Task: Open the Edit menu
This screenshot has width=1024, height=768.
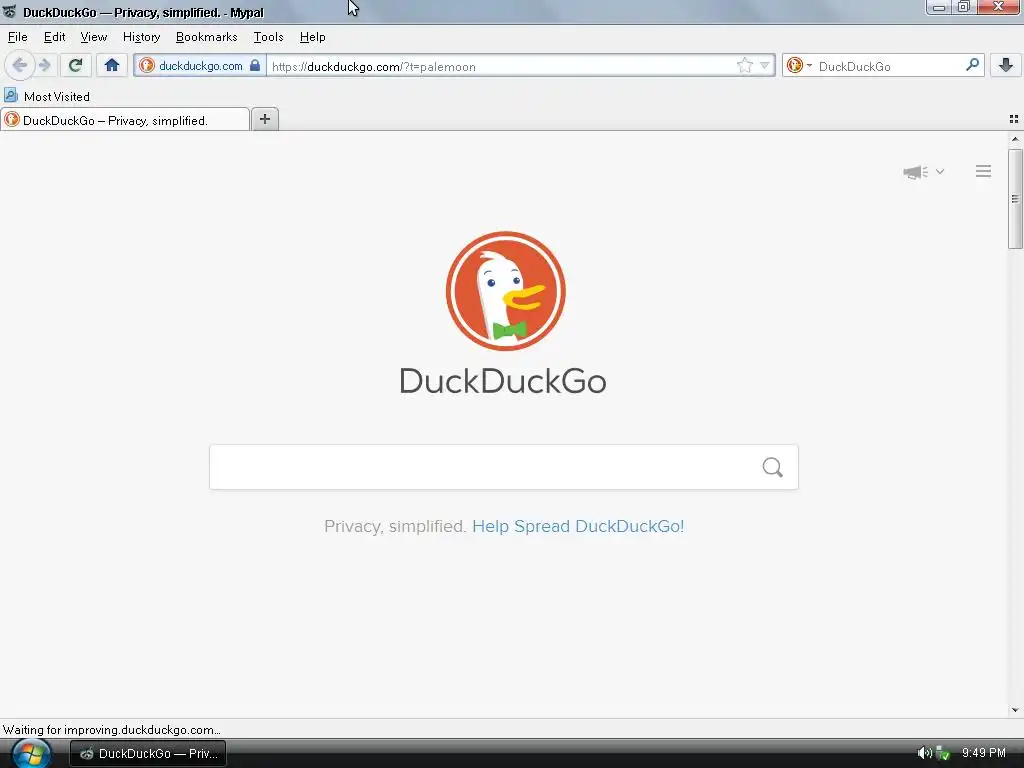Action: pos(54,37)
